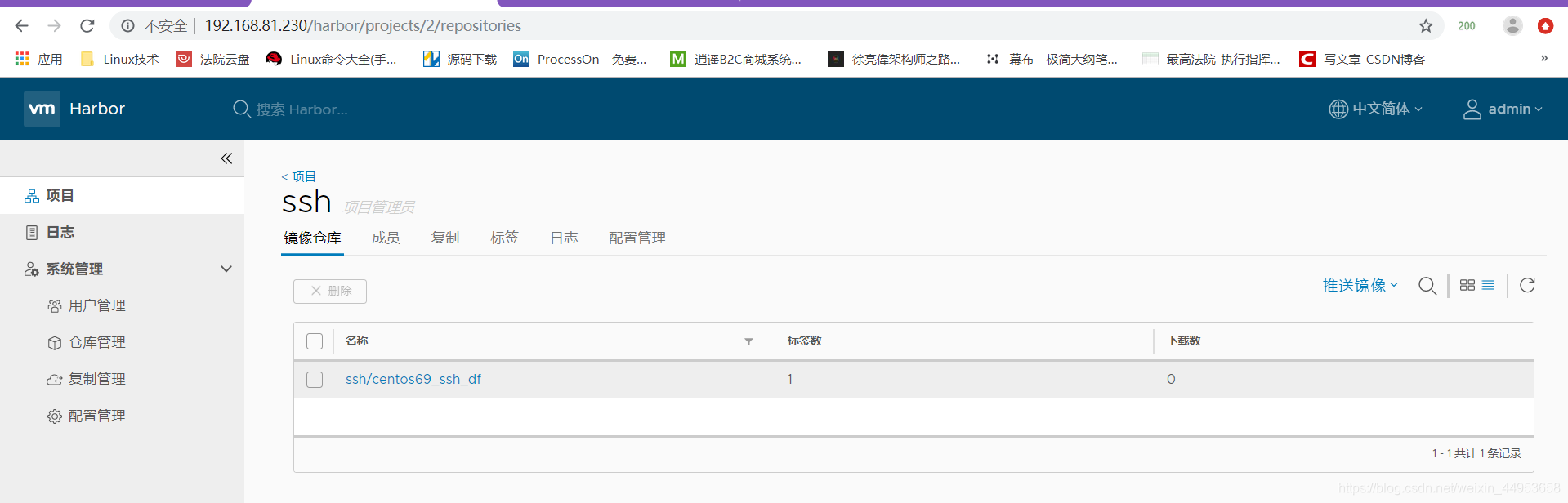Click the 1-1共计1条记录 footer text
This screenshot has width=1568, height=503.
[1476, 453]
